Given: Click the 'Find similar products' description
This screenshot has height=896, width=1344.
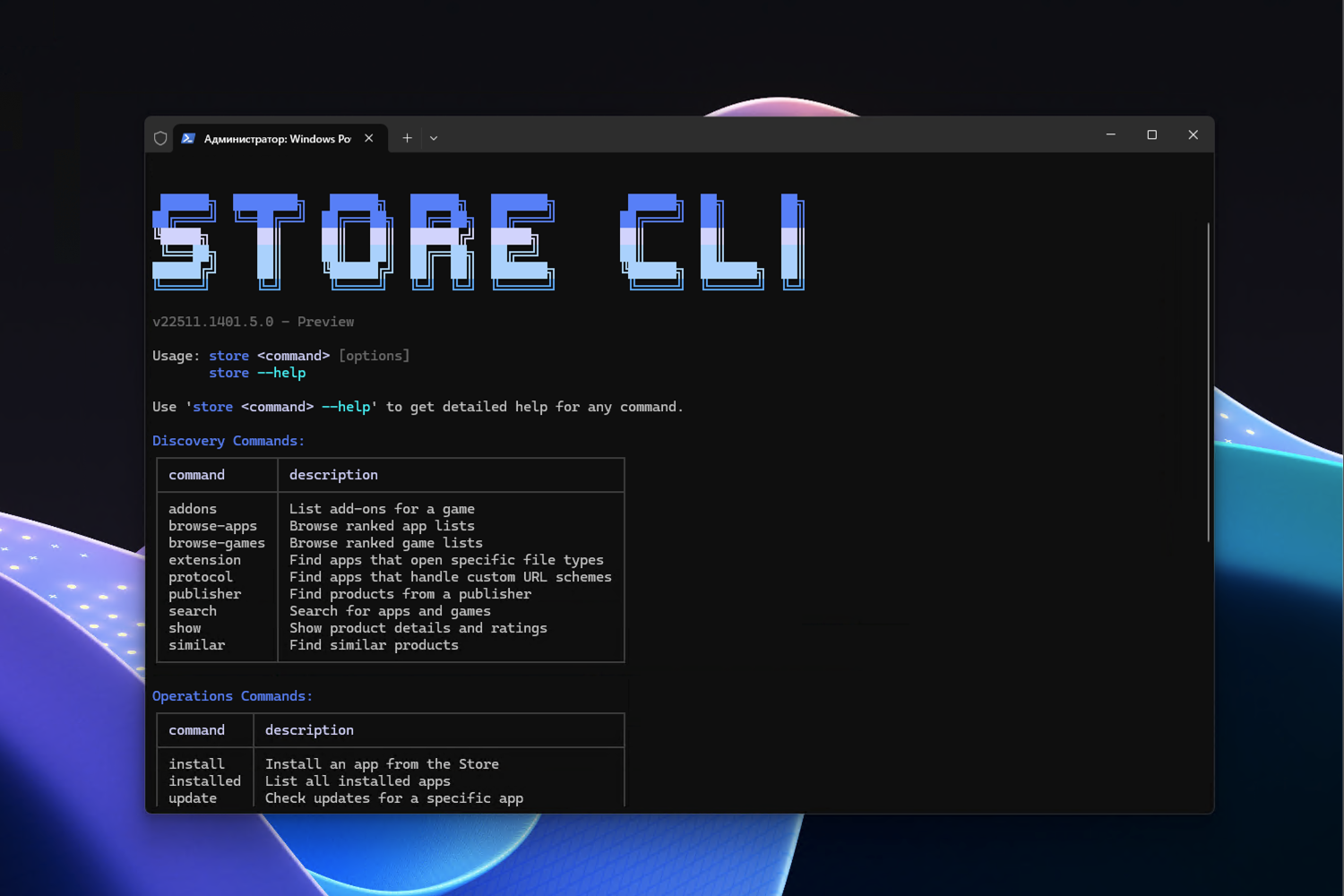Looking at the screenshot, I should [374, 645].
